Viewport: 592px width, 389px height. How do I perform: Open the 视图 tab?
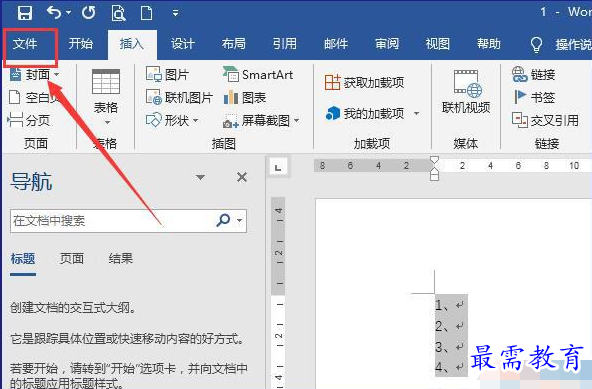[x=438, y=44]
